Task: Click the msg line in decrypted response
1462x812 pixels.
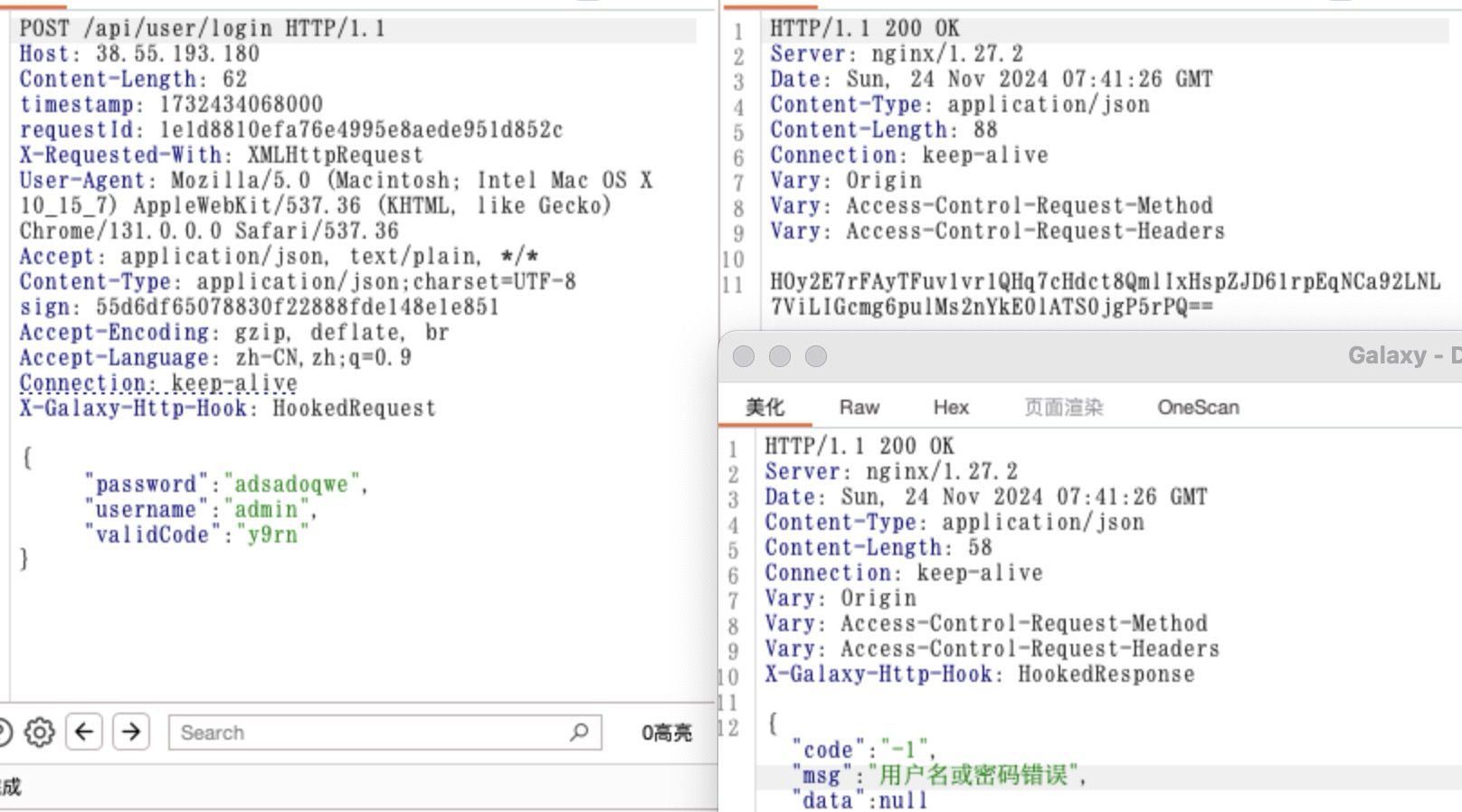Action: pos(941,775)
